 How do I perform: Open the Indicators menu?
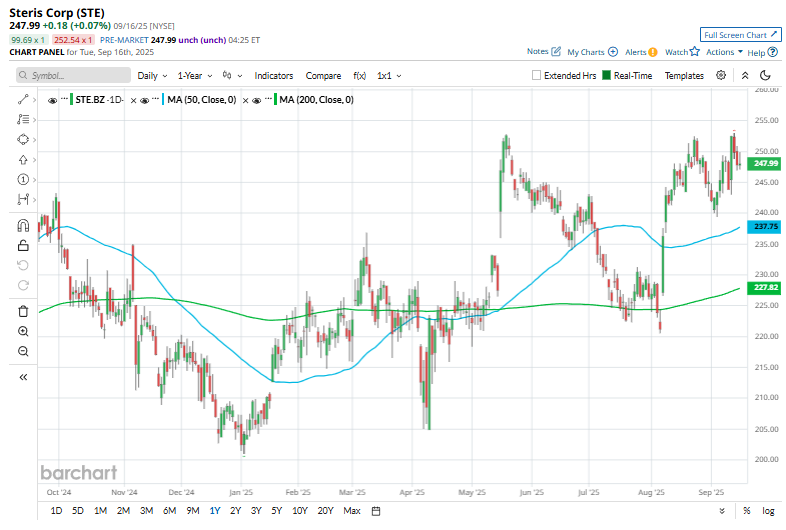(x=274, y=76)
